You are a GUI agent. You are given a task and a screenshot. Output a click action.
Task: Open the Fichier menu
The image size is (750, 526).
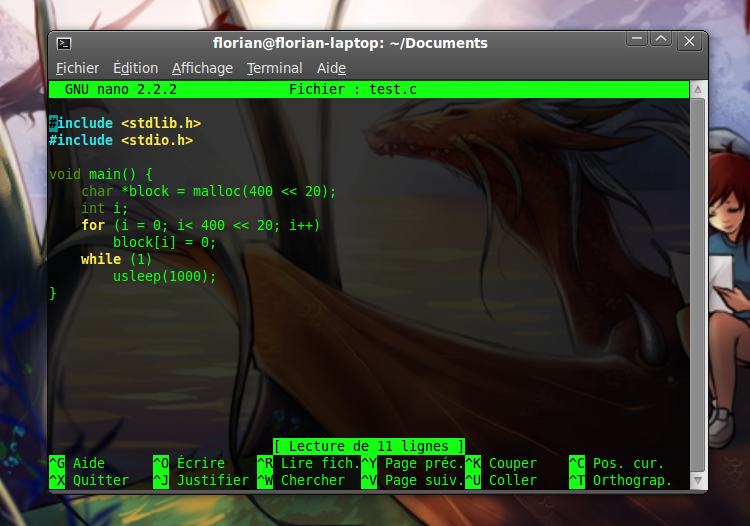77,68
